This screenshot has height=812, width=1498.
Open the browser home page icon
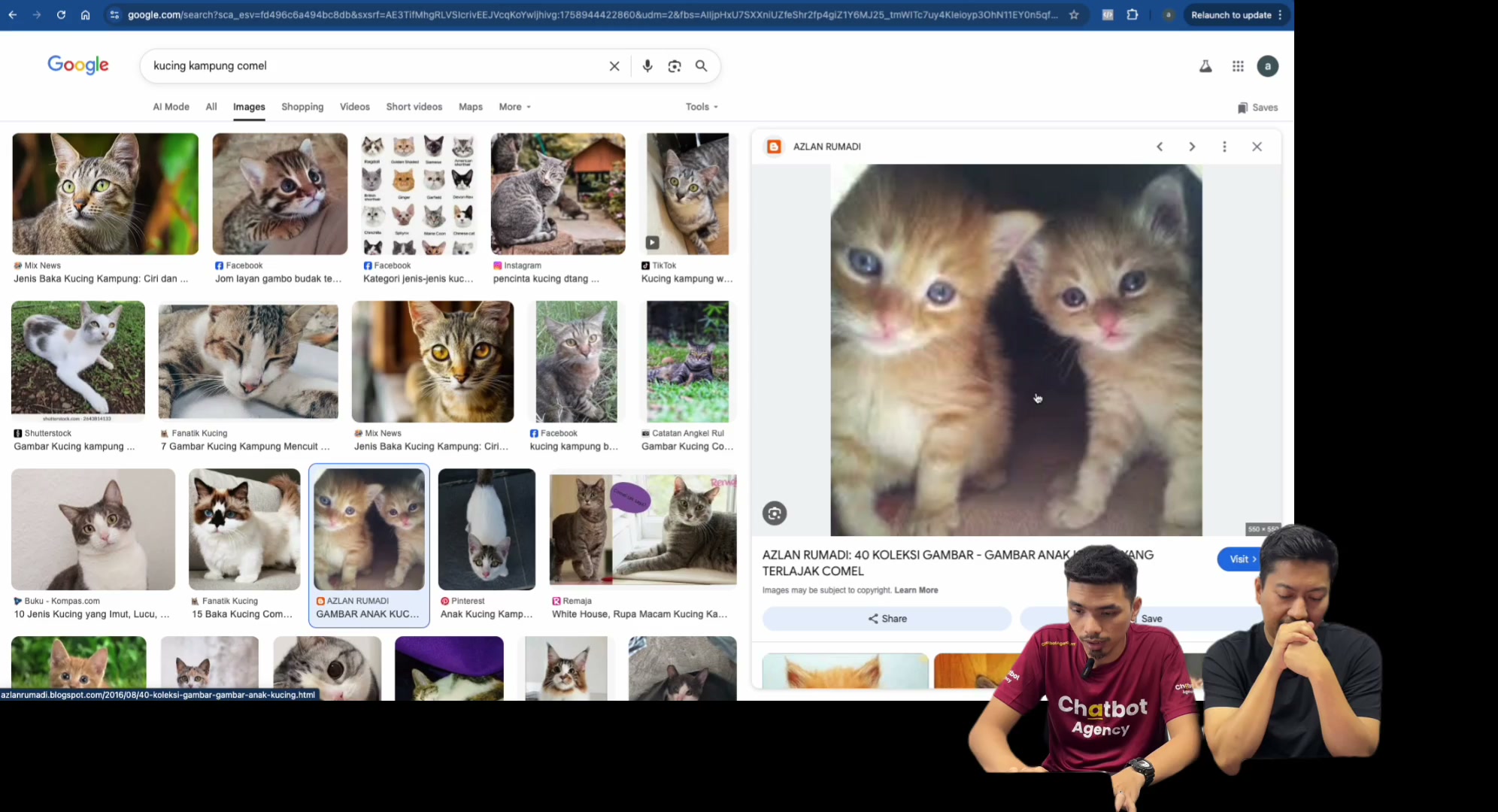(x=85, y=14)
